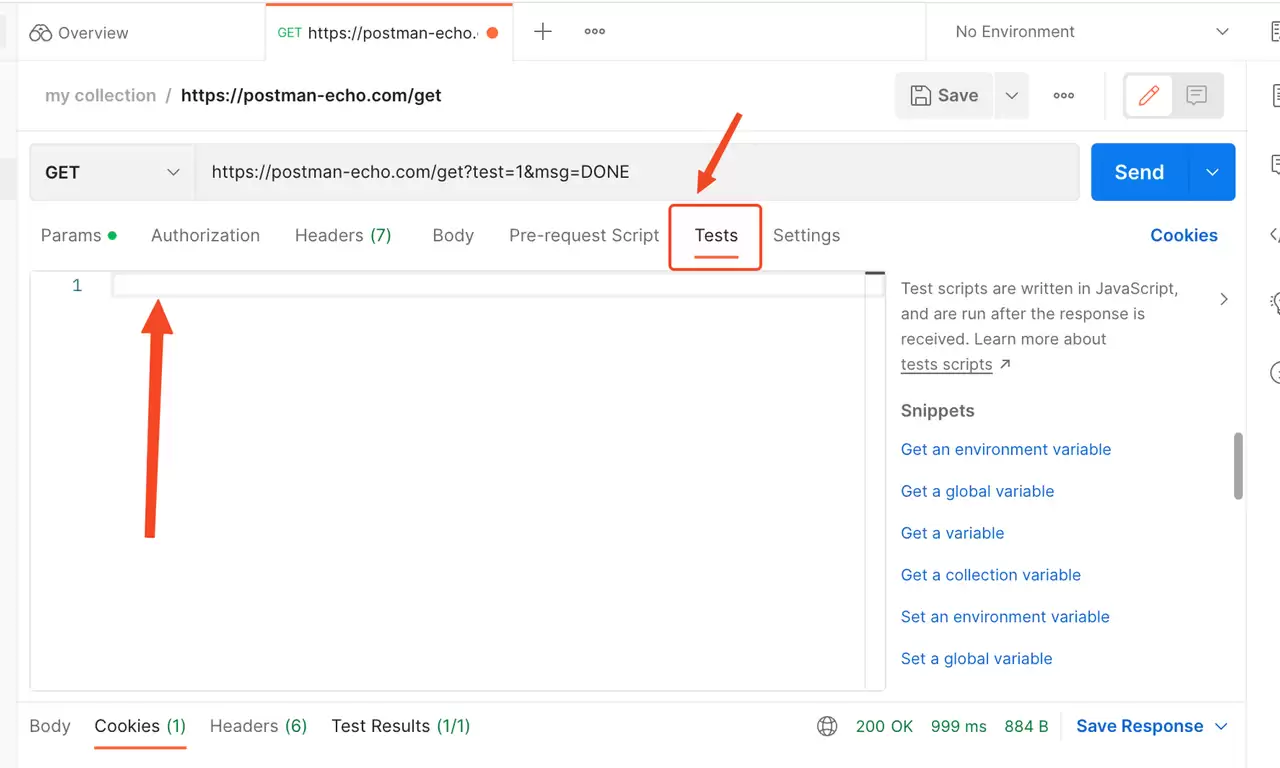1280x768 pixels.
Task: Expand the HTTP method GET dropdown
Action: pyautogui.click(x=112, y=172)
